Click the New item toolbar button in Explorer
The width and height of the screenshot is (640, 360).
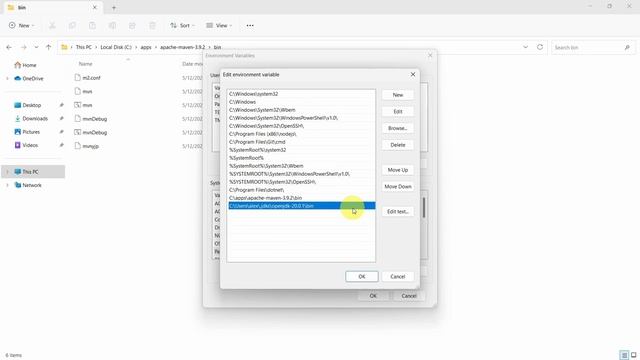[x=21, y=25]
